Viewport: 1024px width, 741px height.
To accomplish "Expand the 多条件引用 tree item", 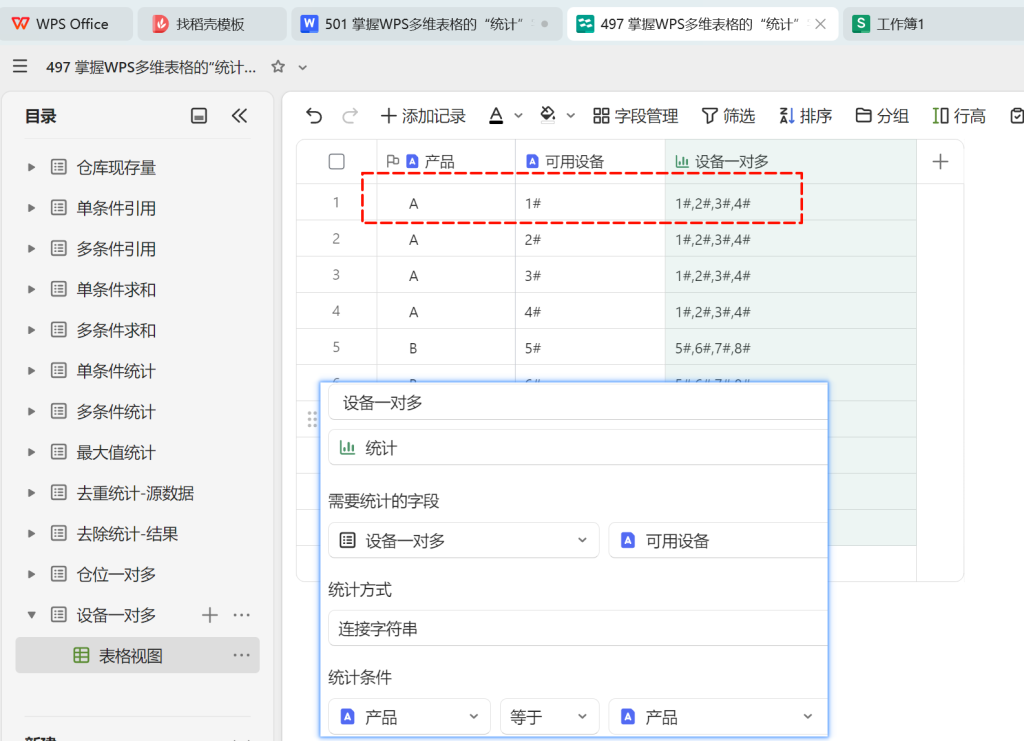I will pos(31,249).
